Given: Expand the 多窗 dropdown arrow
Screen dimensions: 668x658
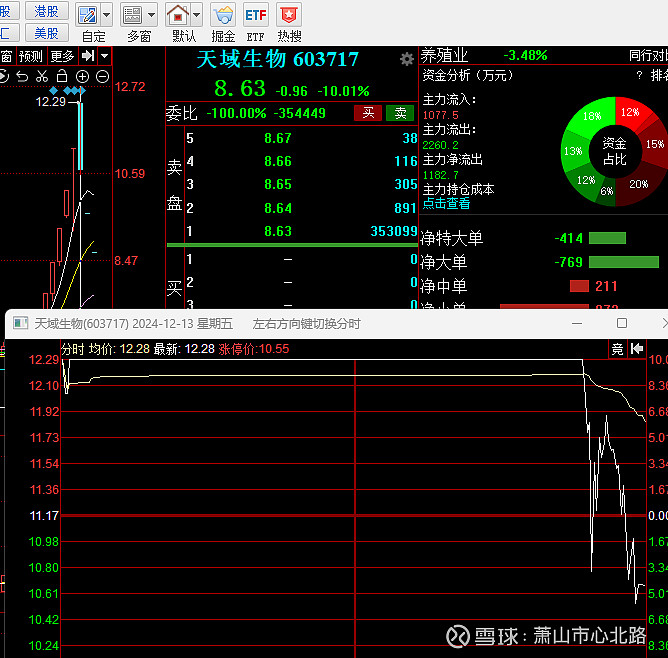Looking at the screenshot, I should [151, 16].
